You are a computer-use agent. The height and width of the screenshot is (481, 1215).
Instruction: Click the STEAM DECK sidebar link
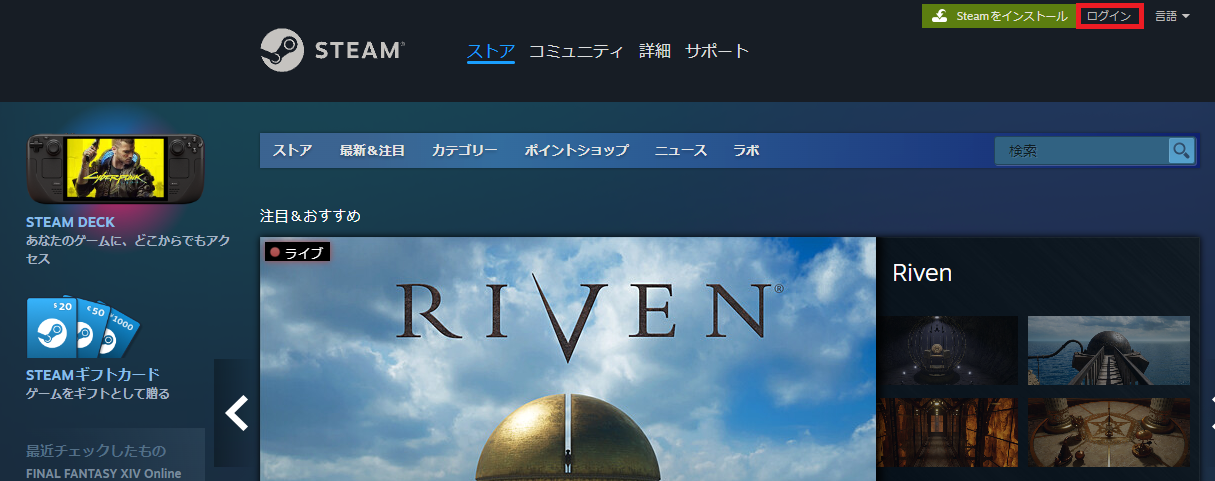[x=71, y=222]
